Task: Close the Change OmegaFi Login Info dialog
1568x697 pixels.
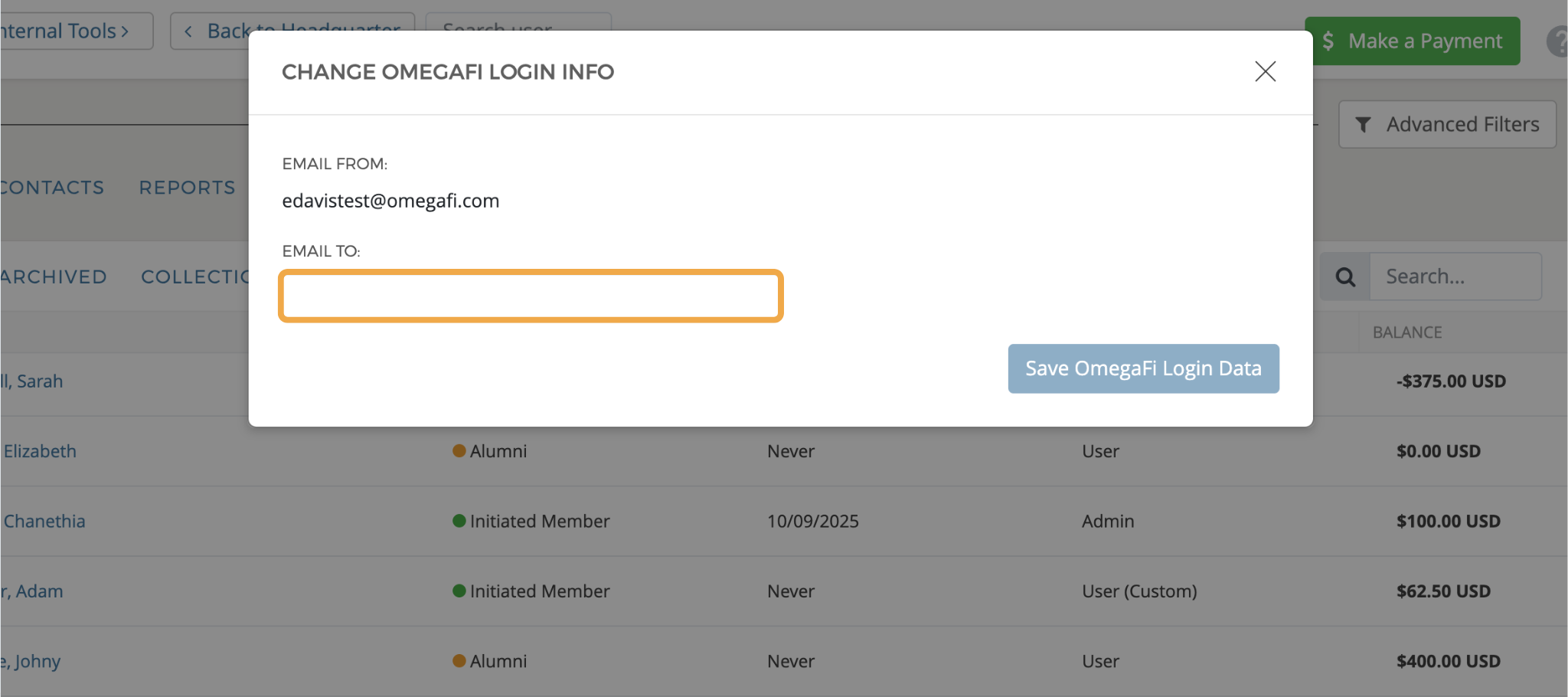Action: click(x=1265, y=71)
